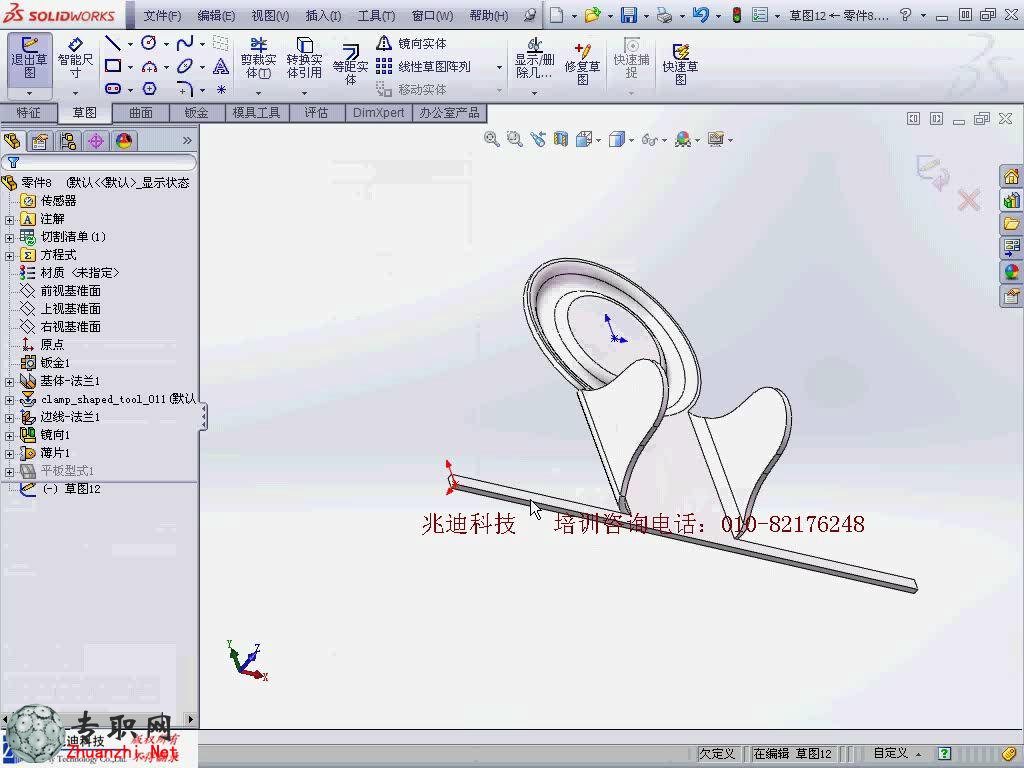Expand the clamp_shaped_tool_011 feature node
The image size is (1024, 768).
coord(9,400)
